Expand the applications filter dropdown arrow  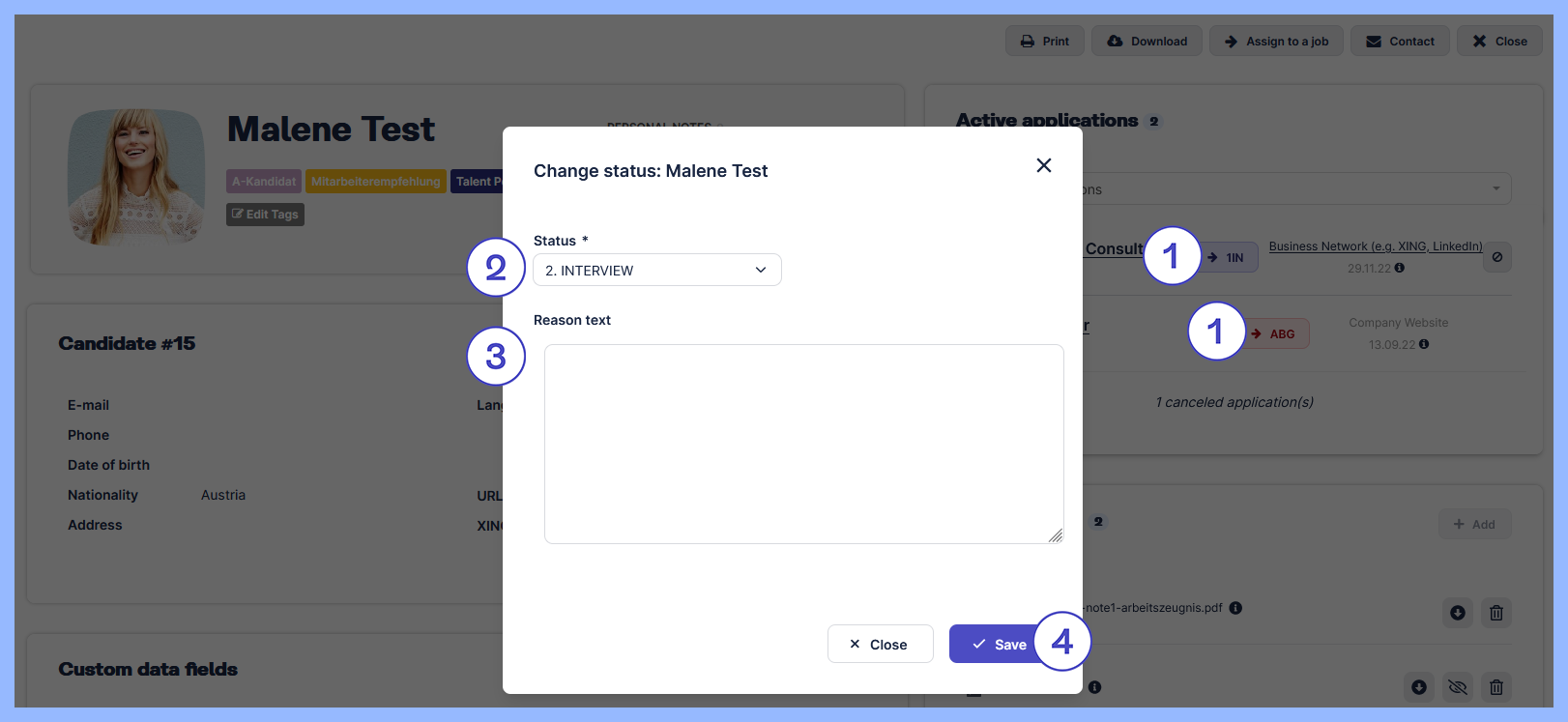(1495, 188)
